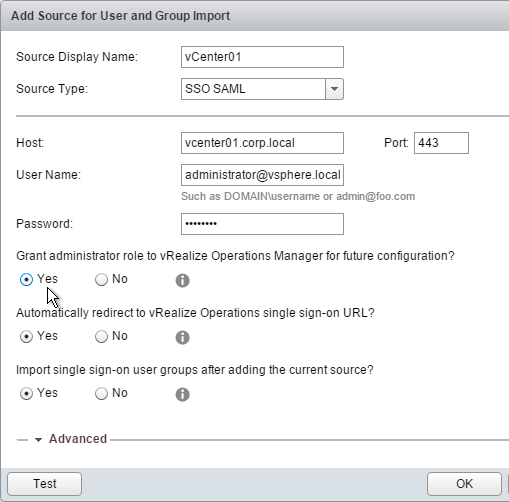Image resolution: width=509 pixels, height=502 pixels.
Task: Click the Advanced section label
Action: point(78,439)
